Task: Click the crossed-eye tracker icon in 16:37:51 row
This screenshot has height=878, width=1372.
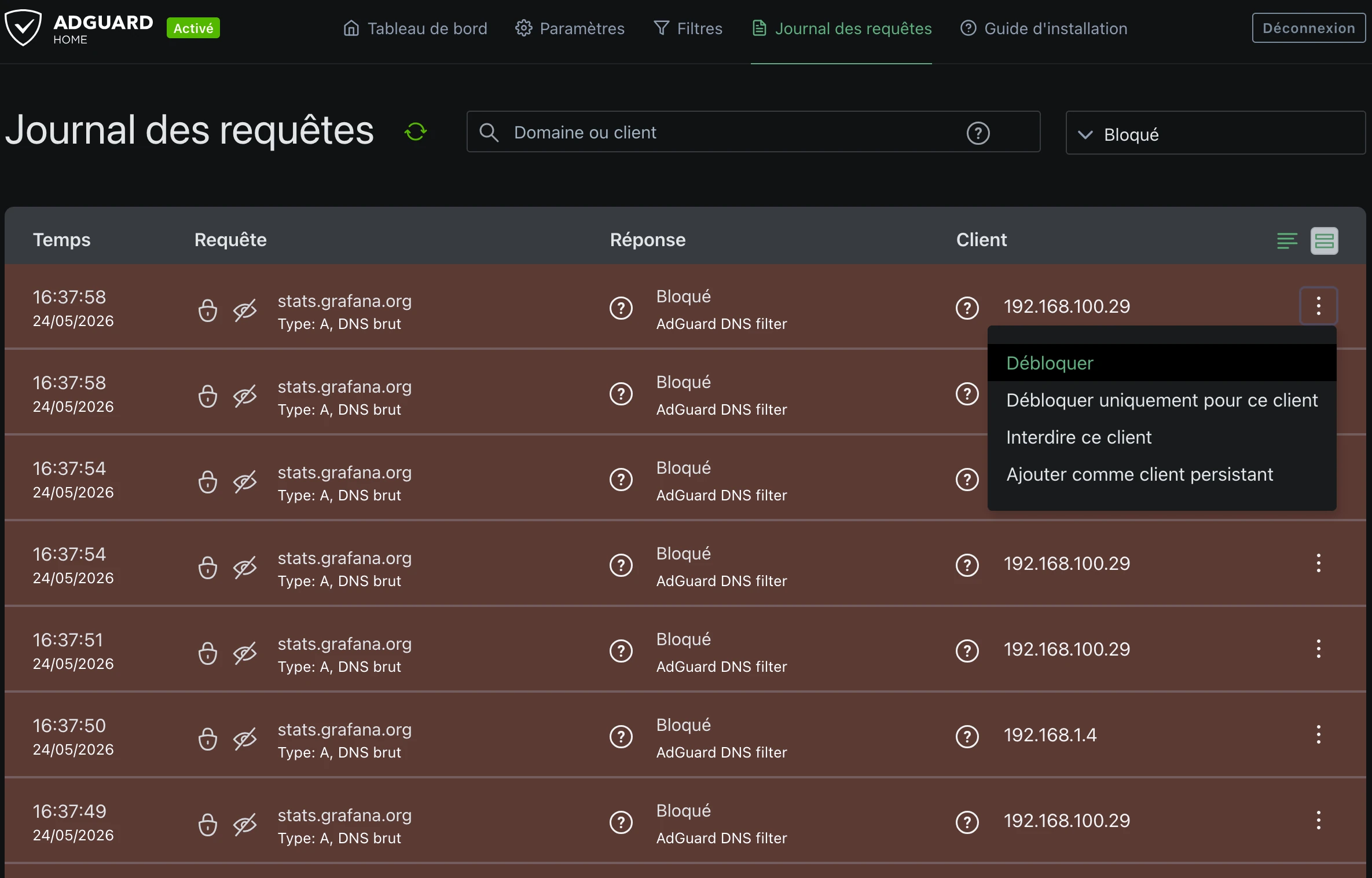Action: [x=245, y=653]
